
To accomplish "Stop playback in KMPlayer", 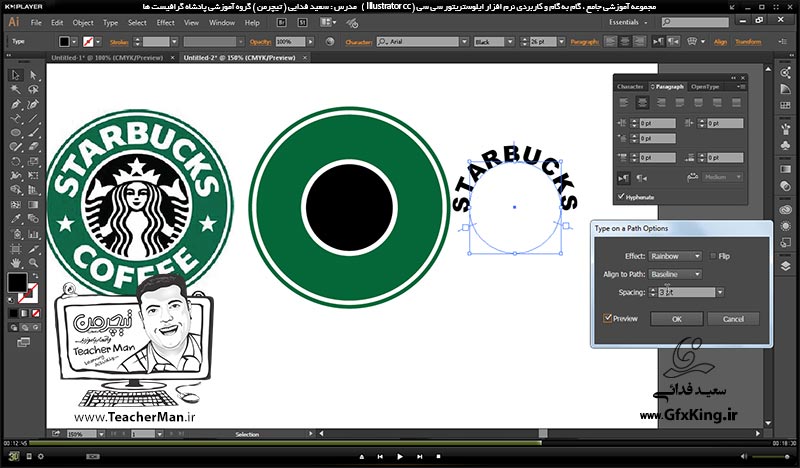I will (x=438, y=457).
